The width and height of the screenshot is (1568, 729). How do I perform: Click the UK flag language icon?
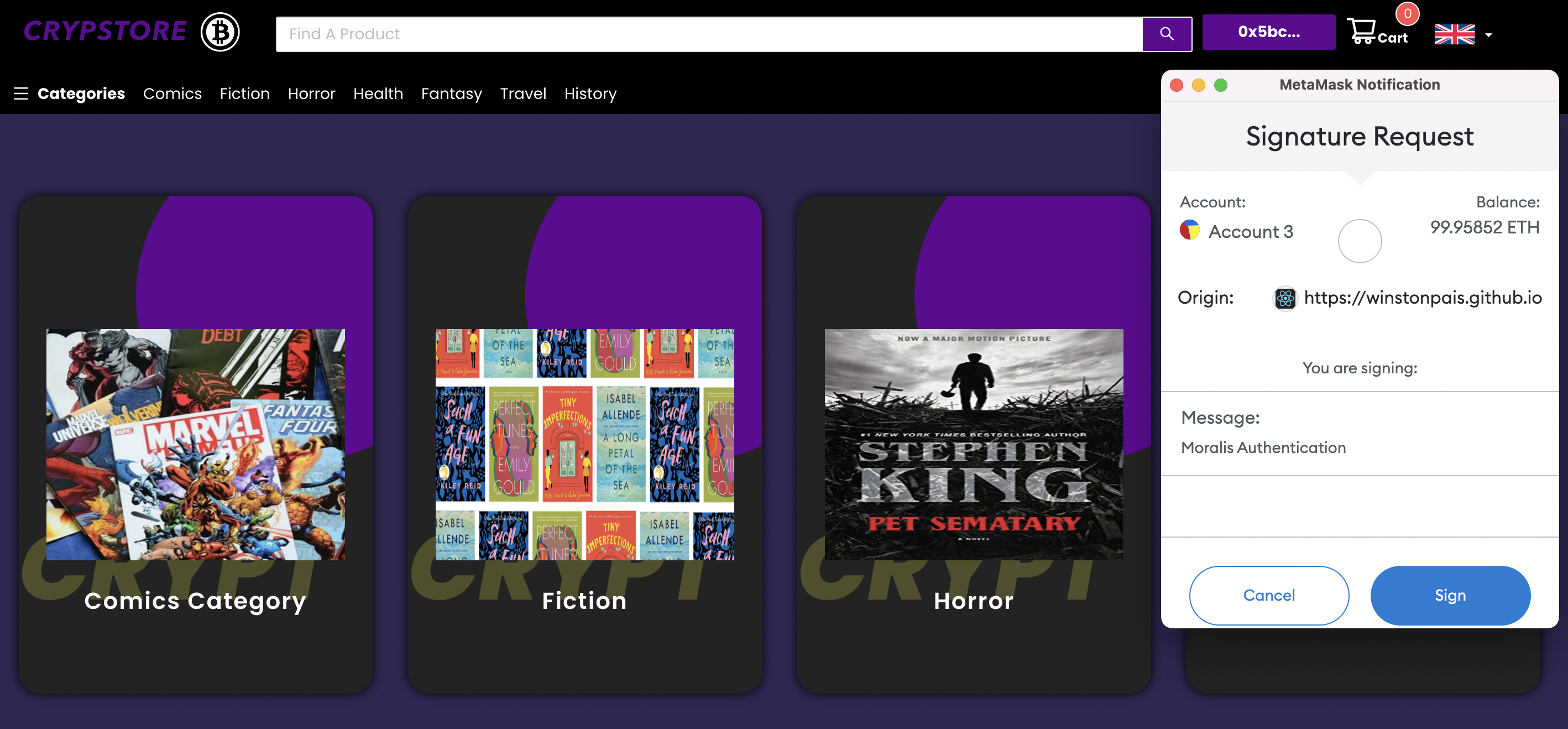(x=1454, y=35)
